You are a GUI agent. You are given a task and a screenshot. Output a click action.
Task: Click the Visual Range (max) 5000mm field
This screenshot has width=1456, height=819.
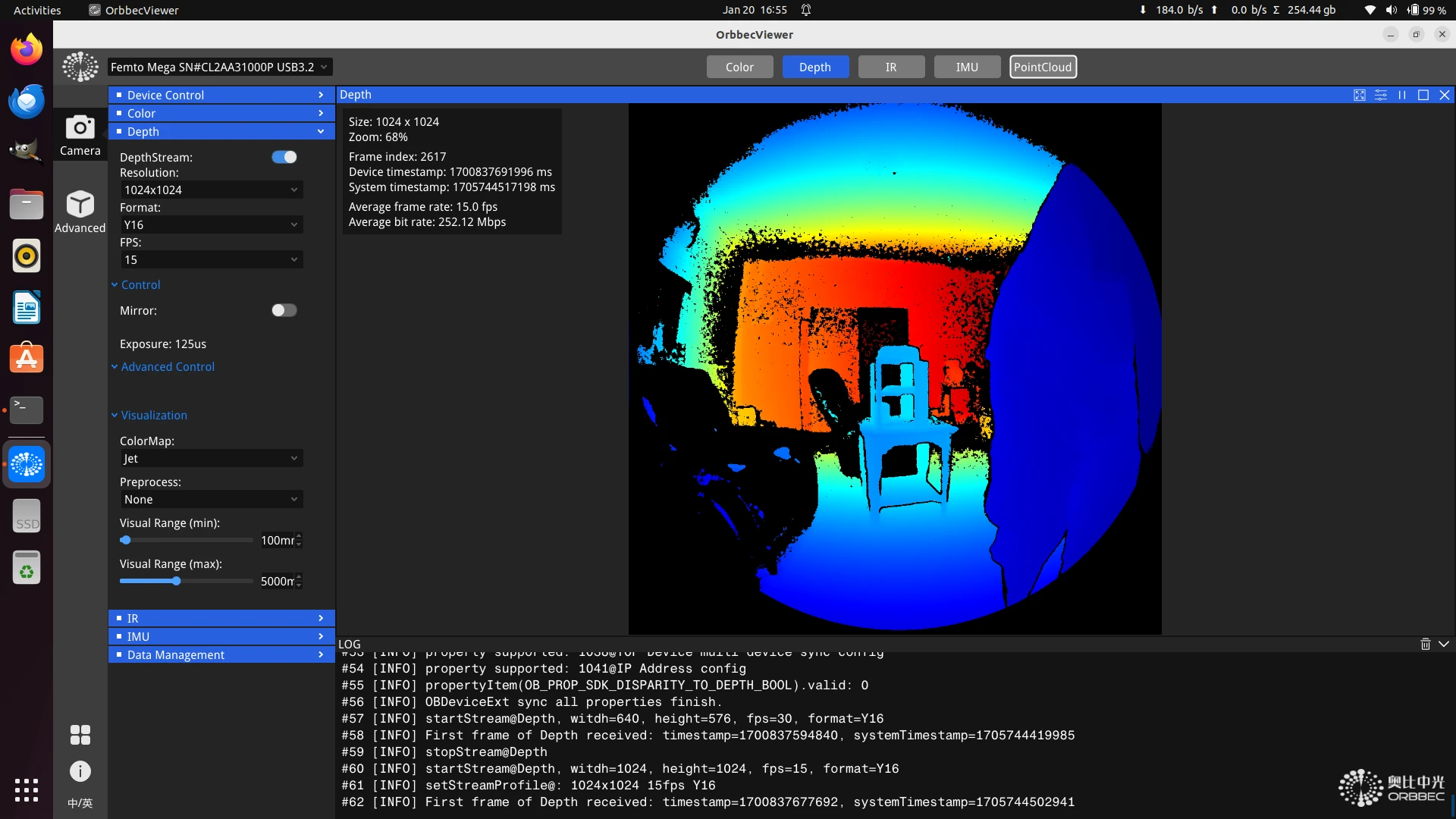[x=278, y=581]
